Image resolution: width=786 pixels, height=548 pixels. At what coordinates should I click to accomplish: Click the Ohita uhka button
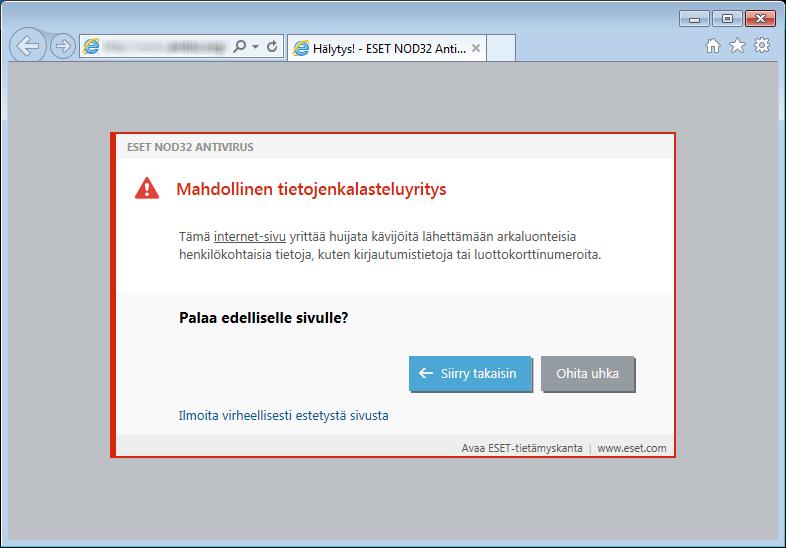(587, 374)
